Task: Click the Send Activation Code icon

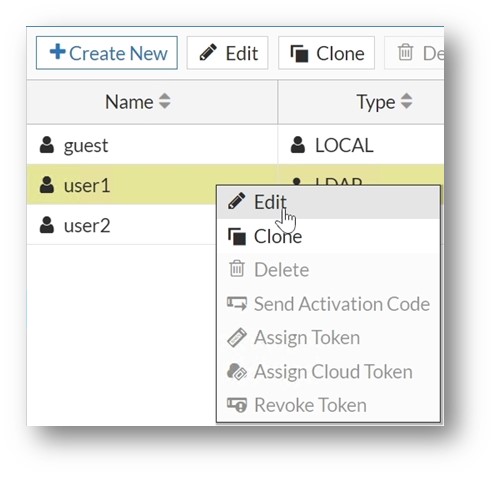Action: click(237, 303)
